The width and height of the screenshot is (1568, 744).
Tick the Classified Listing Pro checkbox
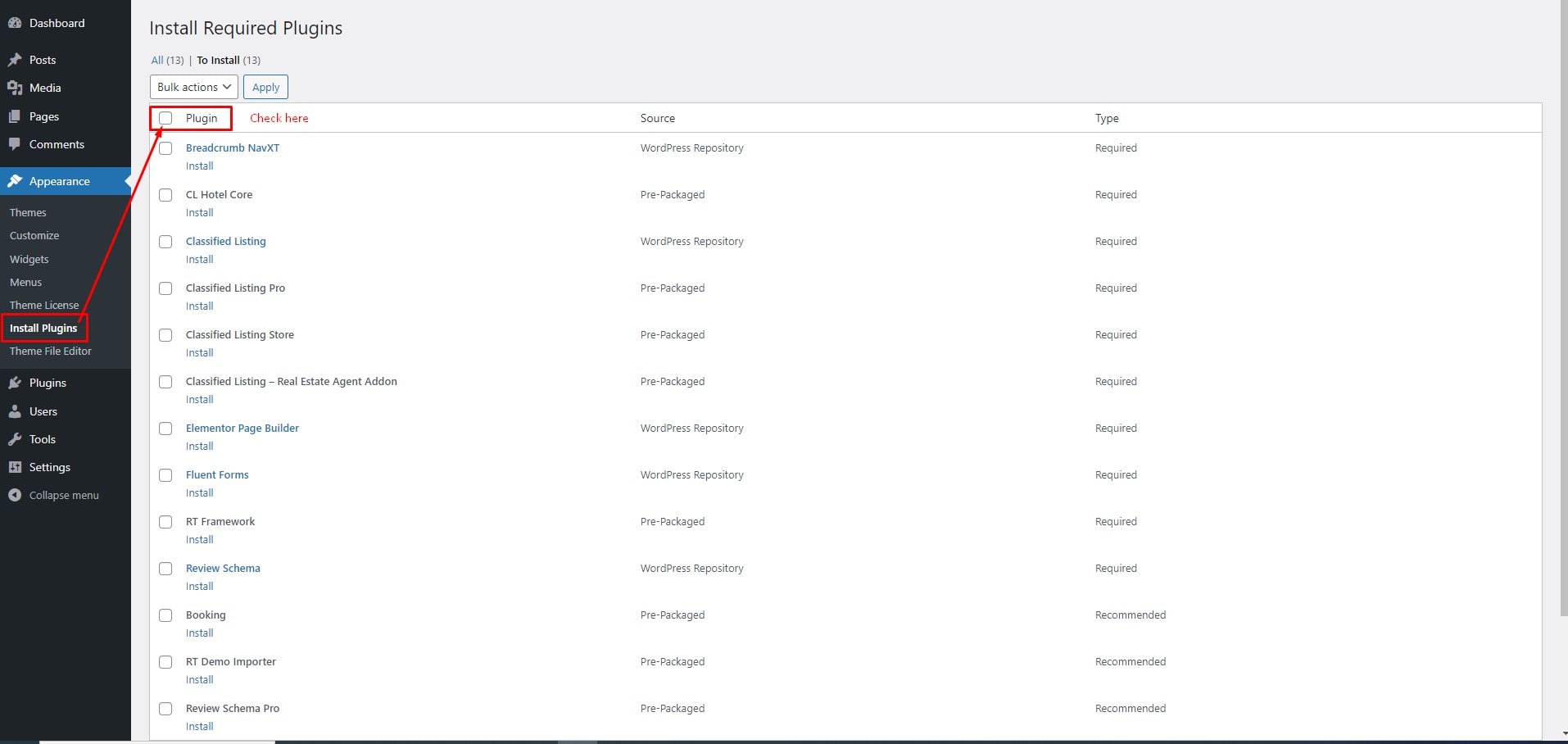tap(165, 288)
